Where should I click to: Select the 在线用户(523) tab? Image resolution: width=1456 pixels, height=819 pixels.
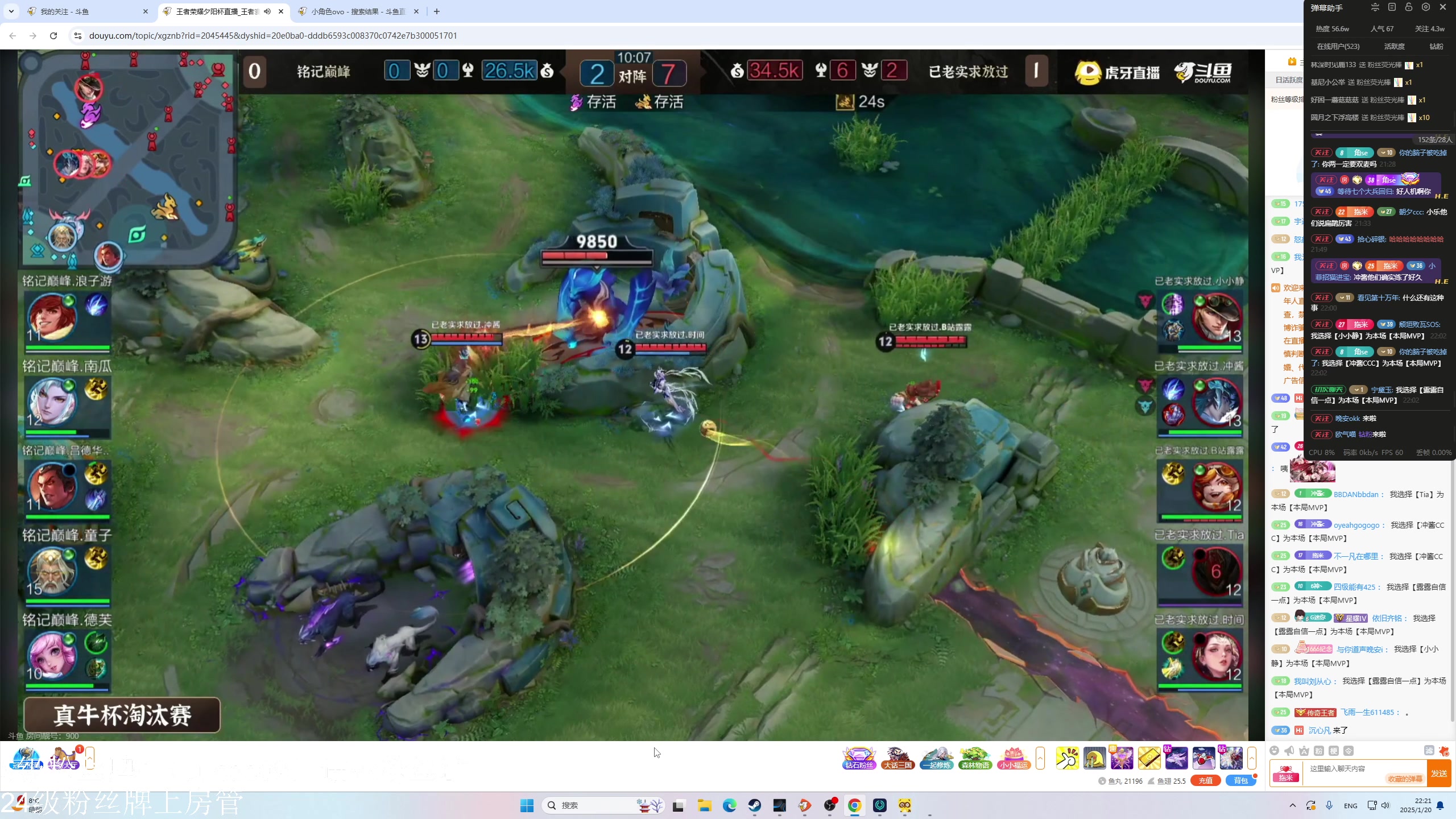pyautogui.click(x=1338, y=47)
